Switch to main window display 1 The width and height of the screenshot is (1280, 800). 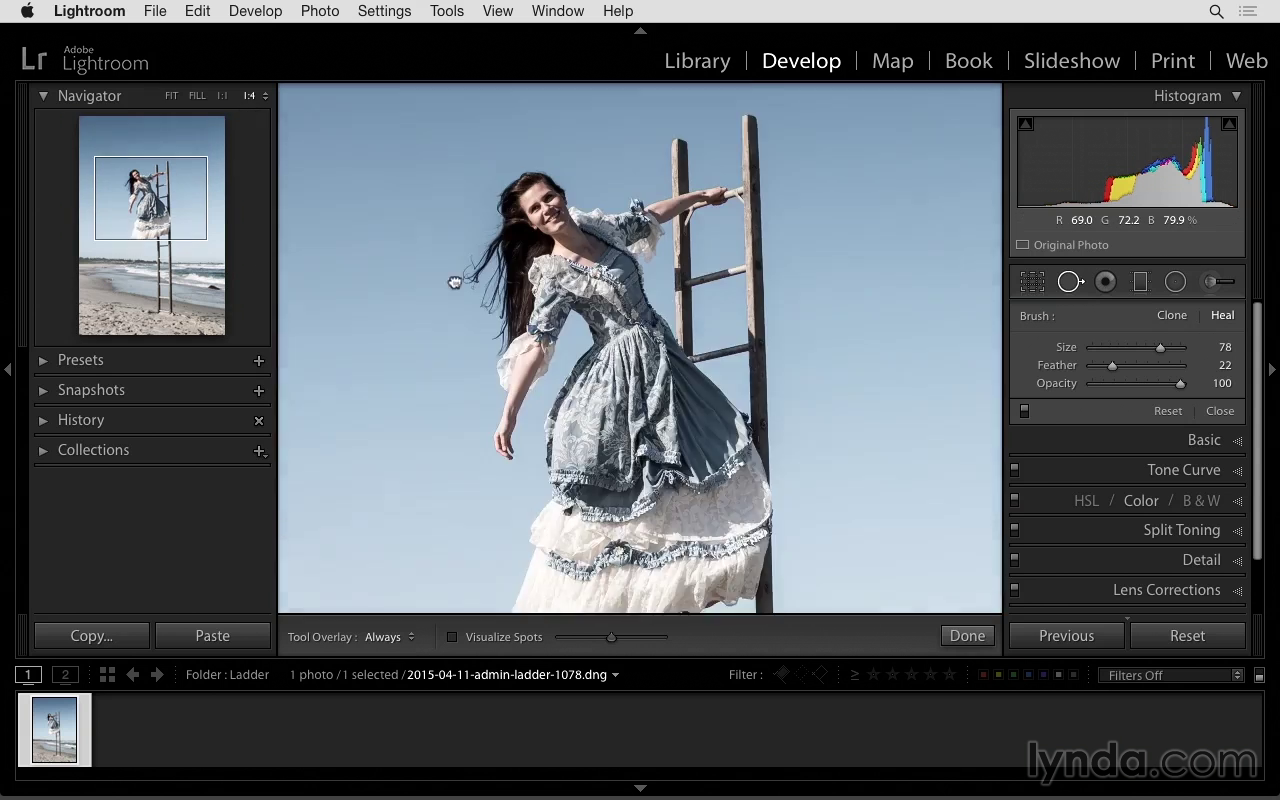(x=29, y=675)
